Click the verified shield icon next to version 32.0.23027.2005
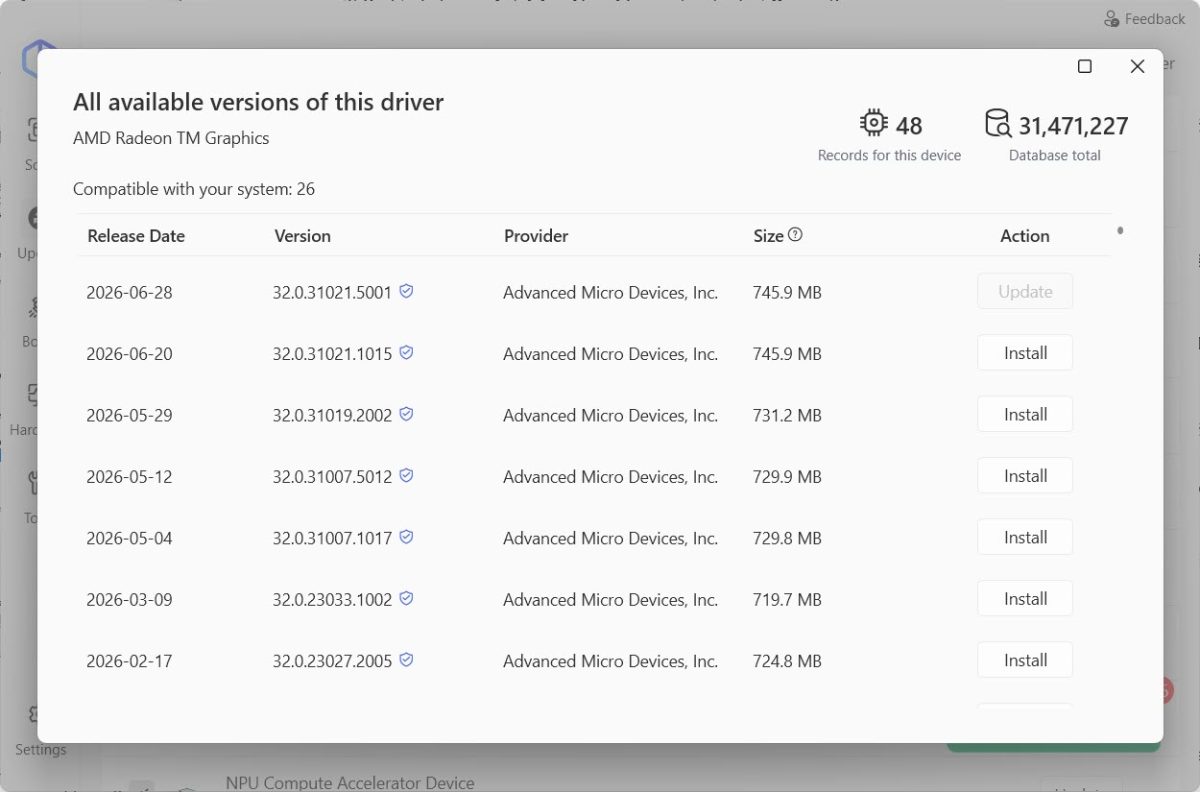This screenshot has width=1200, height=792. [406, 660]
